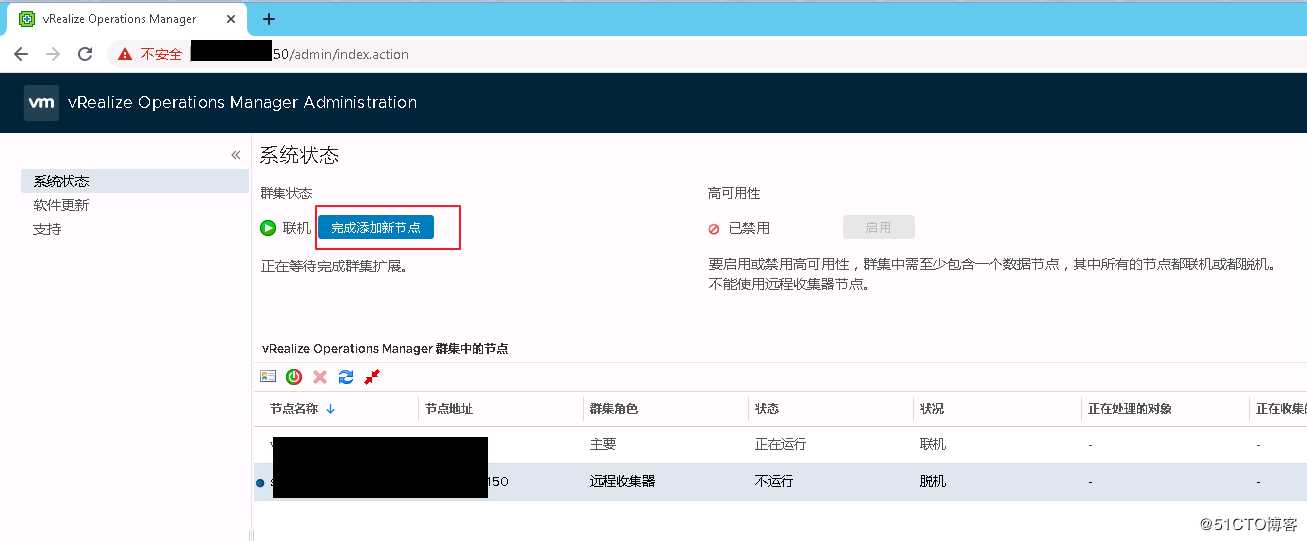Viewport: 1307px width, 541px height.
Task: Click the 不安全 security warning icon
Action: tap(125, 54)
